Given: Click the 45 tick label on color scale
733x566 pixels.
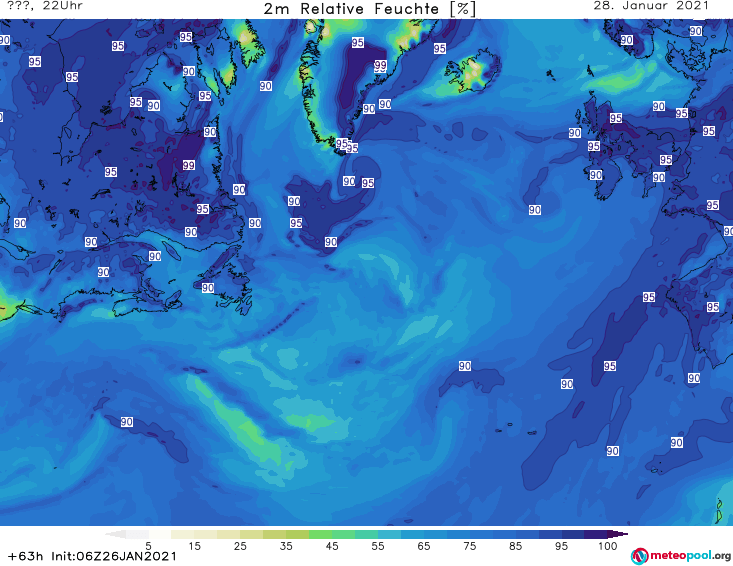Looking at the screenshot, I should click(332, 546).
